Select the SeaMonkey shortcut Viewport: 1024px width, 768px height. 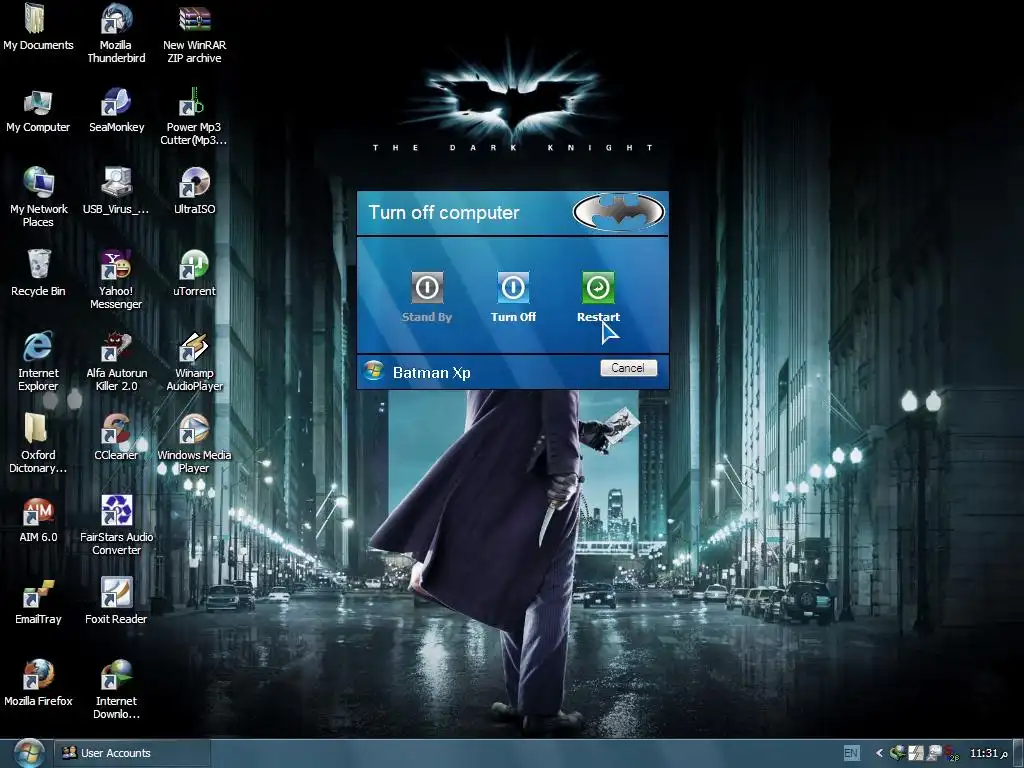click(116, 111)
